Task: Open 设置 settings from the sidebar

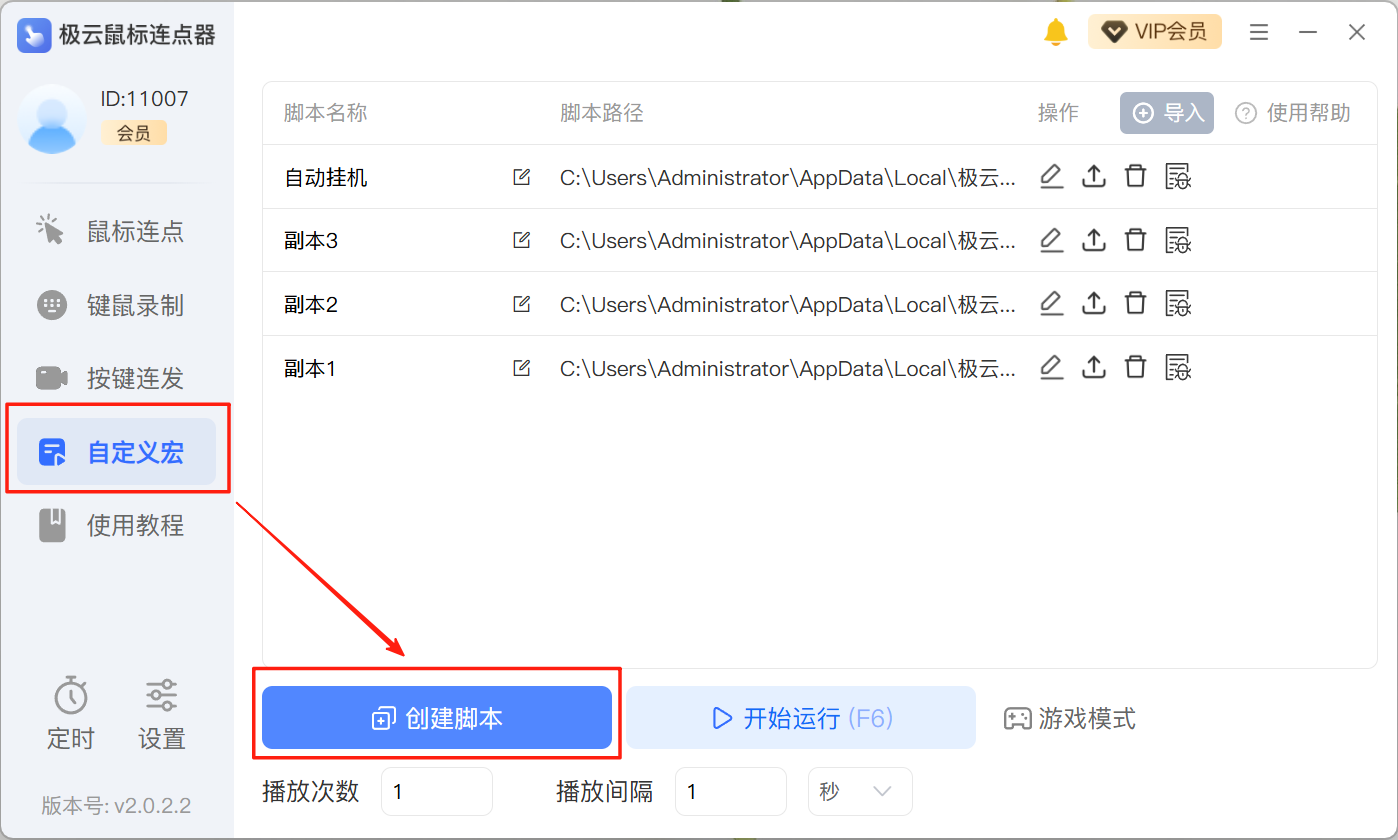Action: [x=161, y=713]
